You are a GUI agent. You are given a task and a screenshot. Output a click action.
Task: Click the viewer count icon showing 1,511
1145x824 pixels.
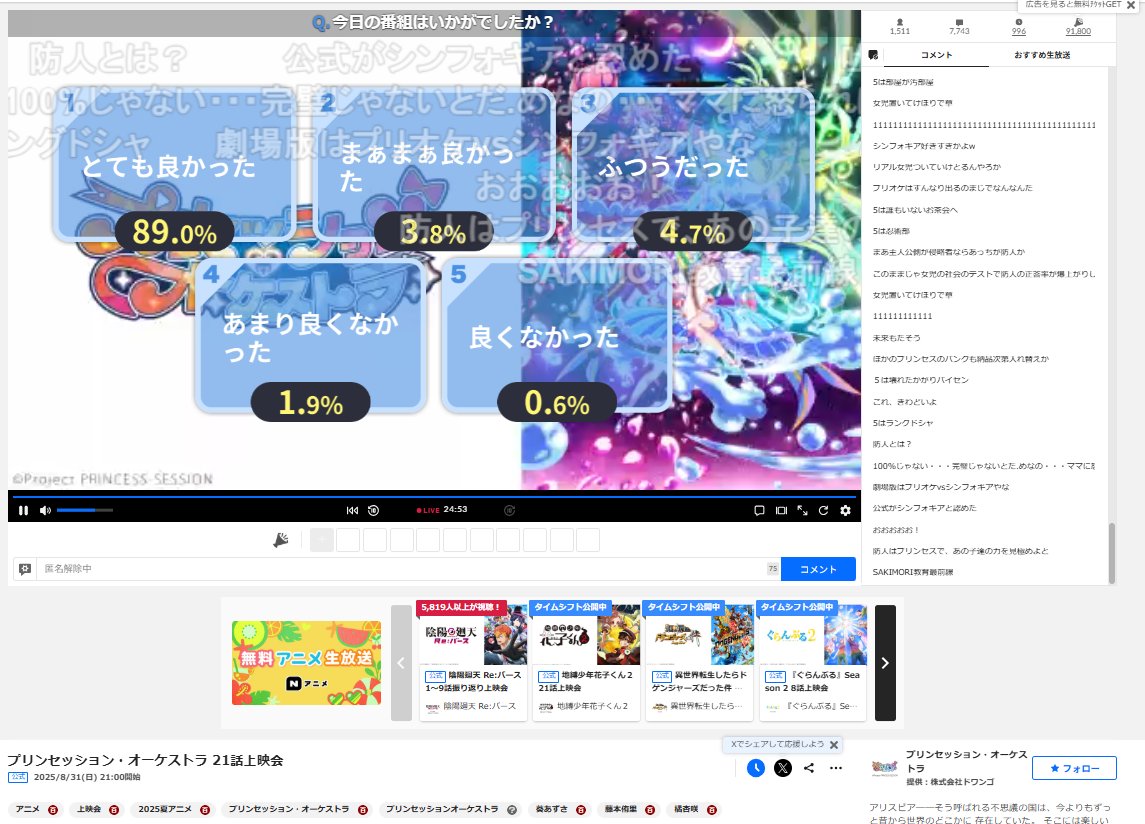pyautogui.click(x=900, y=23)
